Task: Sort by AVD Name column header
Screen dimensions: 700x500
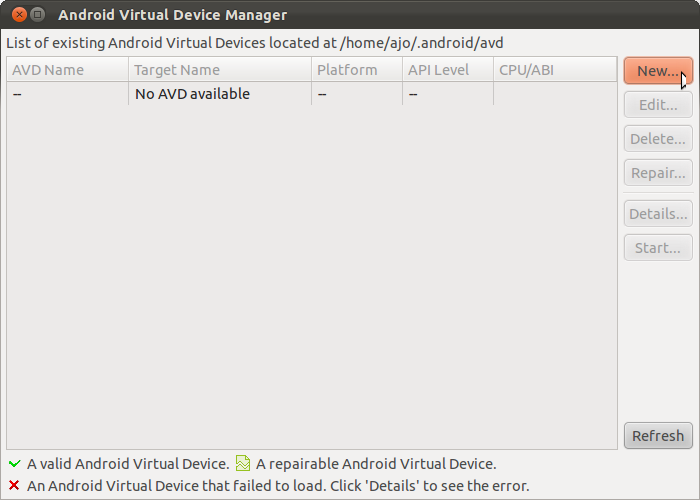Action: [67, 70]
